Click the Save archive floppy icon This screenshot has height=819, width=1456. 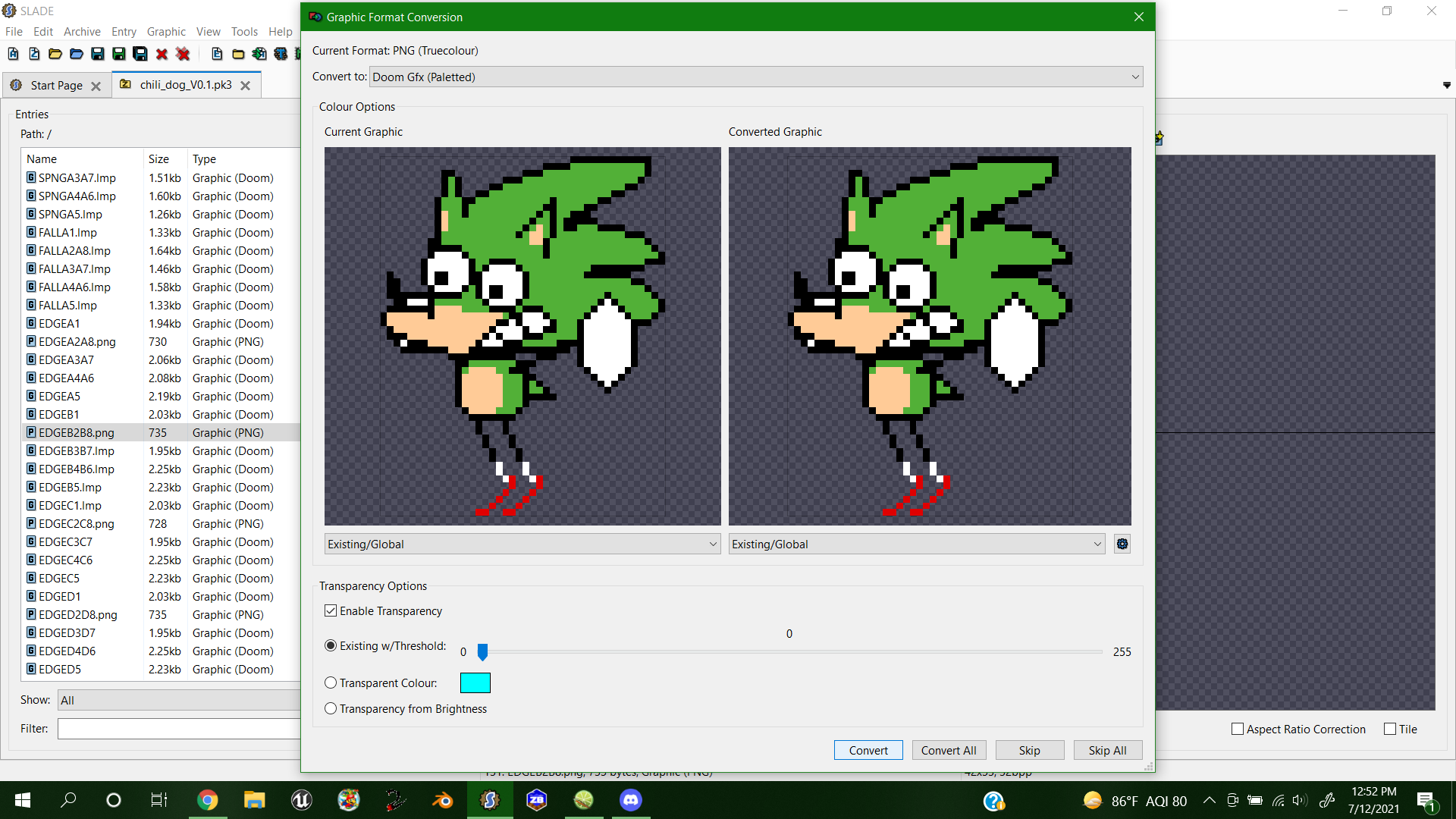point(98,54)
